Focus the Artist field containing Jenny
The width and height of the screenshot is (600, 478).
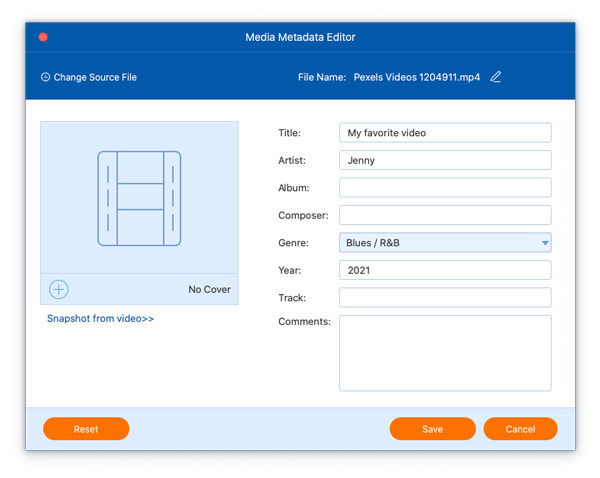pos(445,160)
